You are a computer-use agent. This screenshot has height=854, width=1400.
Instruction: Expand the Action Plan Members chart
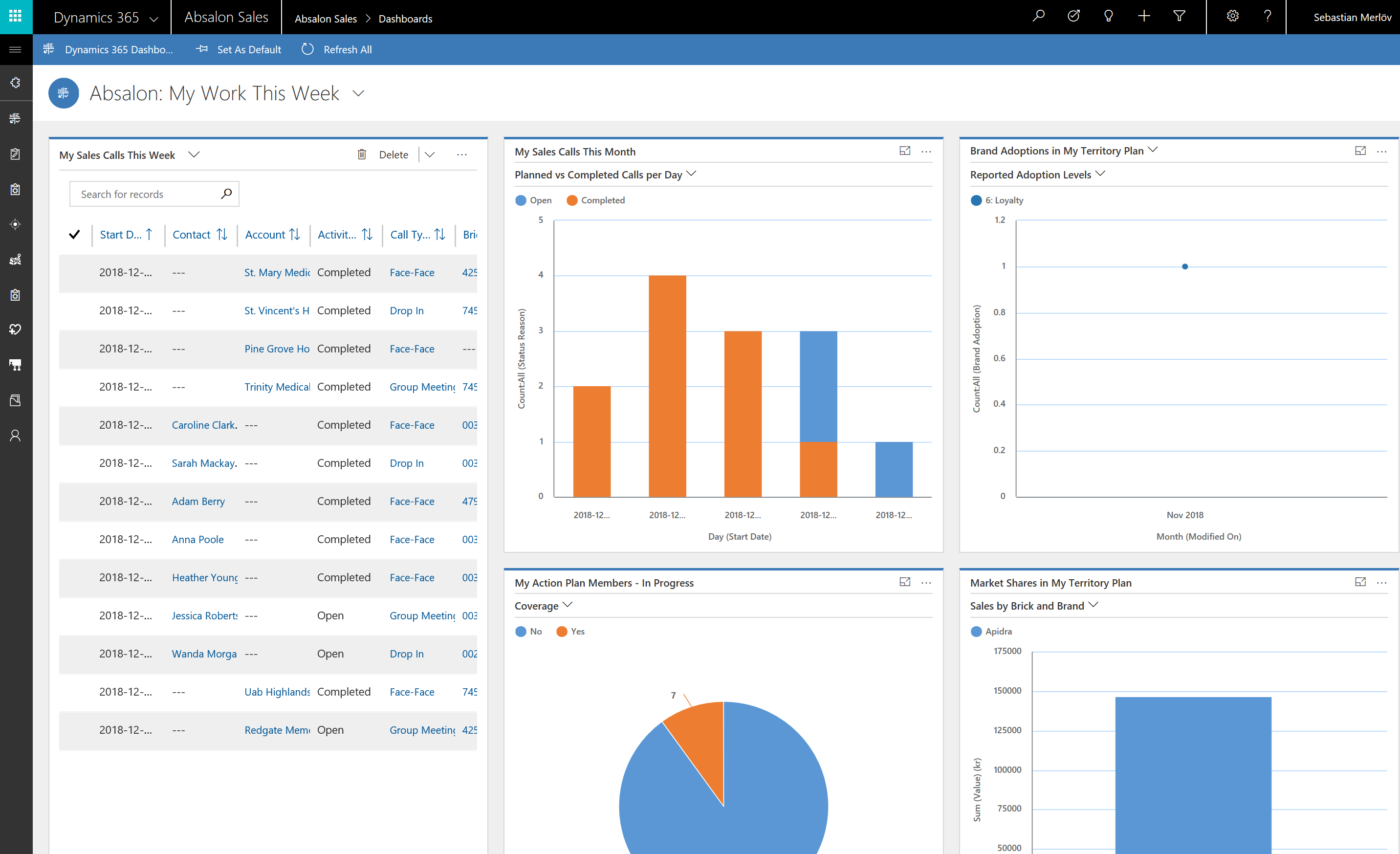click(905, 582)
